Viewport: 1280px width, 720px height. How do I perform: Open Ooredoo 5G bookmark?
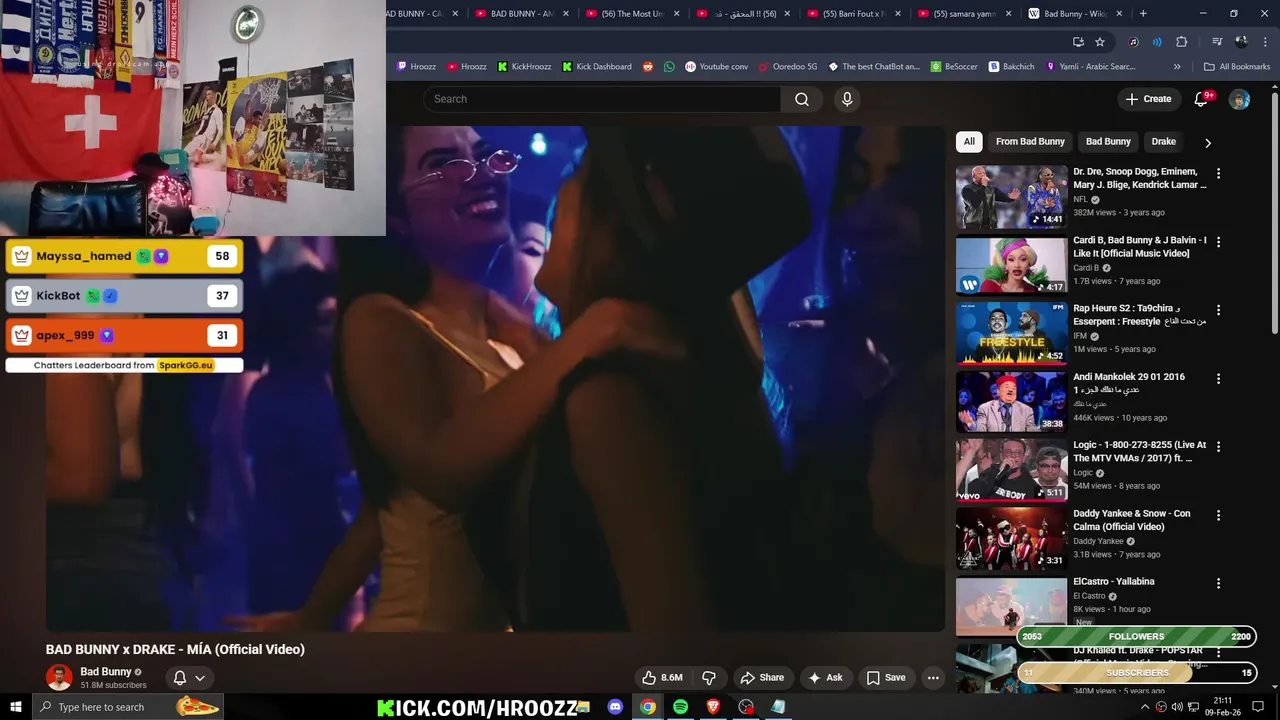[787, 66]
